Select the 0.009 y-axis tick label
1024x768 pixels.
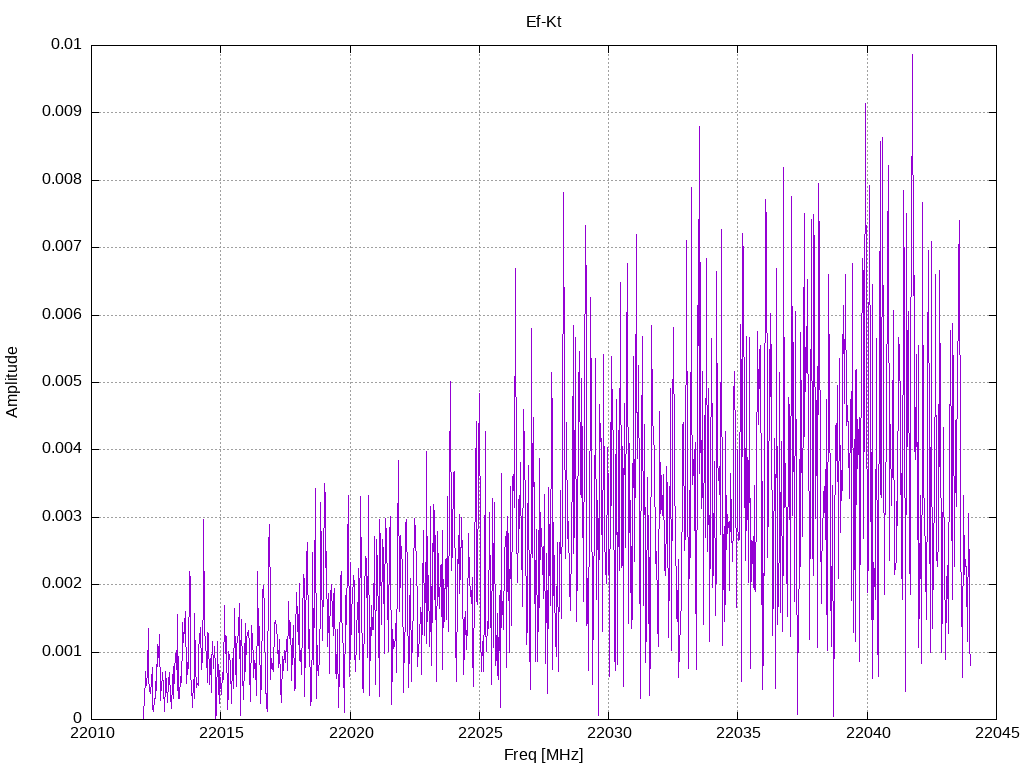pos(63,112)
